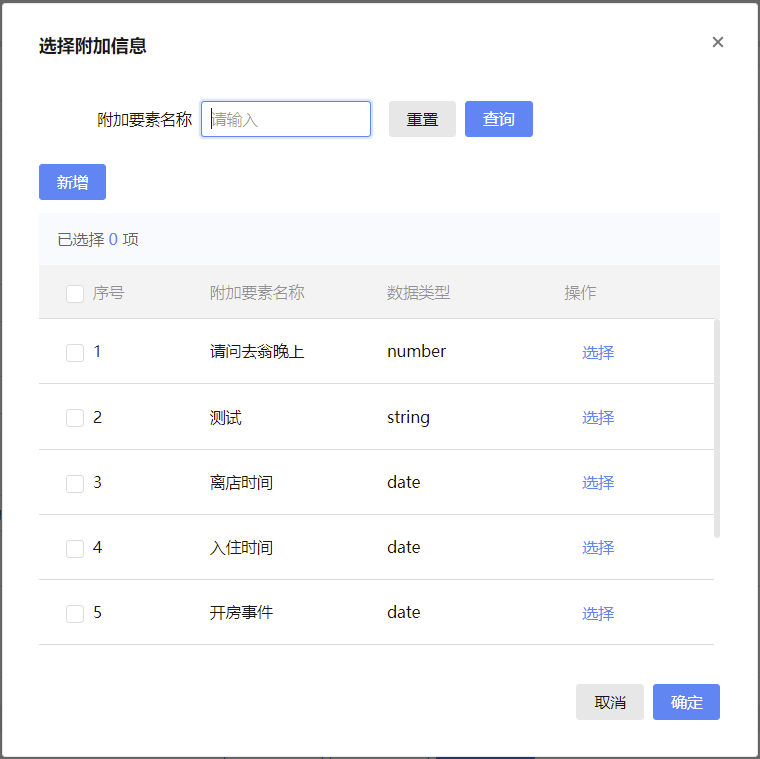The image size is (760, 759).
Task: Click the table's vertical scrollbar
Action: point(717,428)
